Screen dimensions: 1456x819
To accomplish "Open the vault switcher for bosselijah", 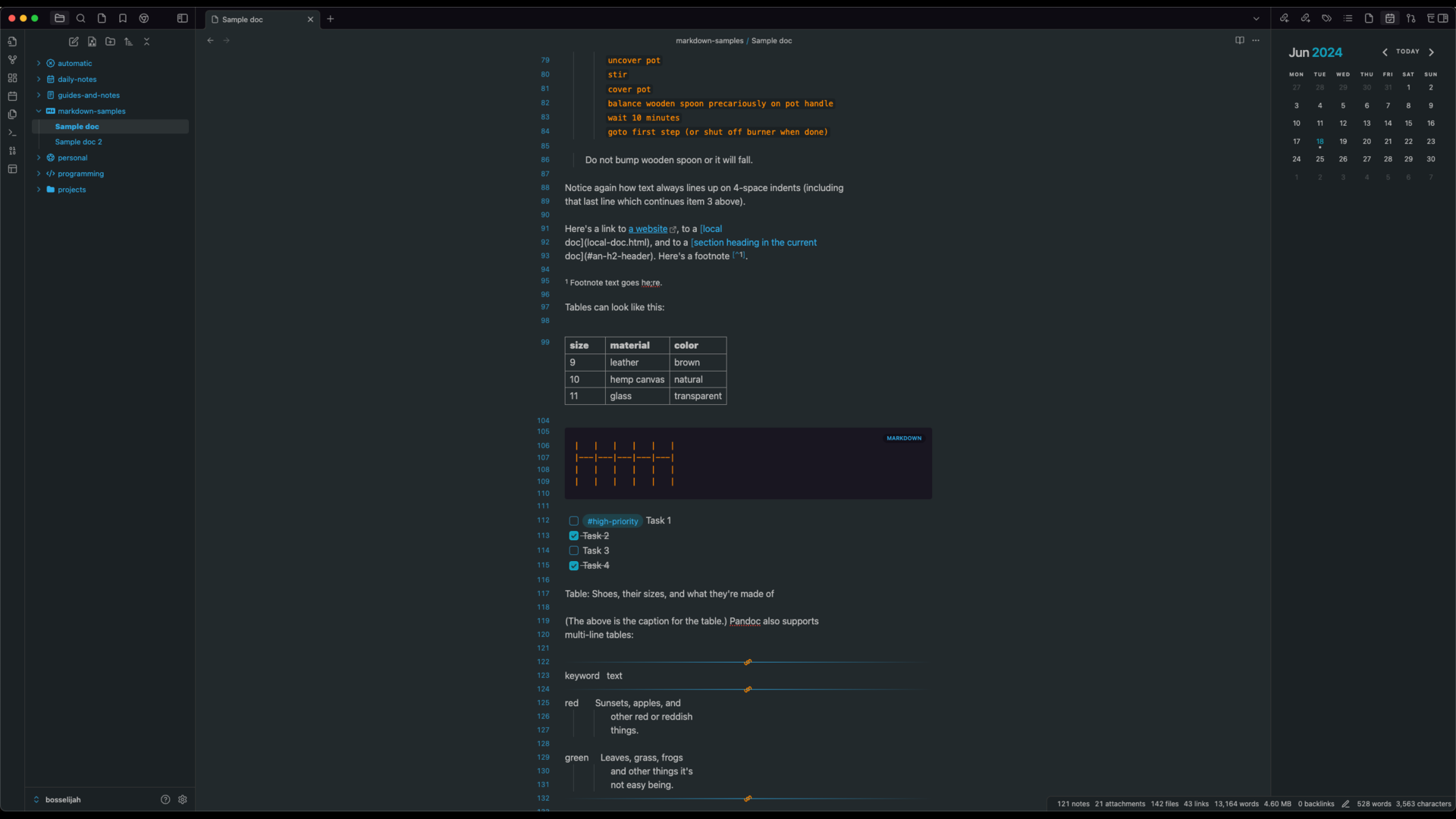I will [x=57, y=799].
